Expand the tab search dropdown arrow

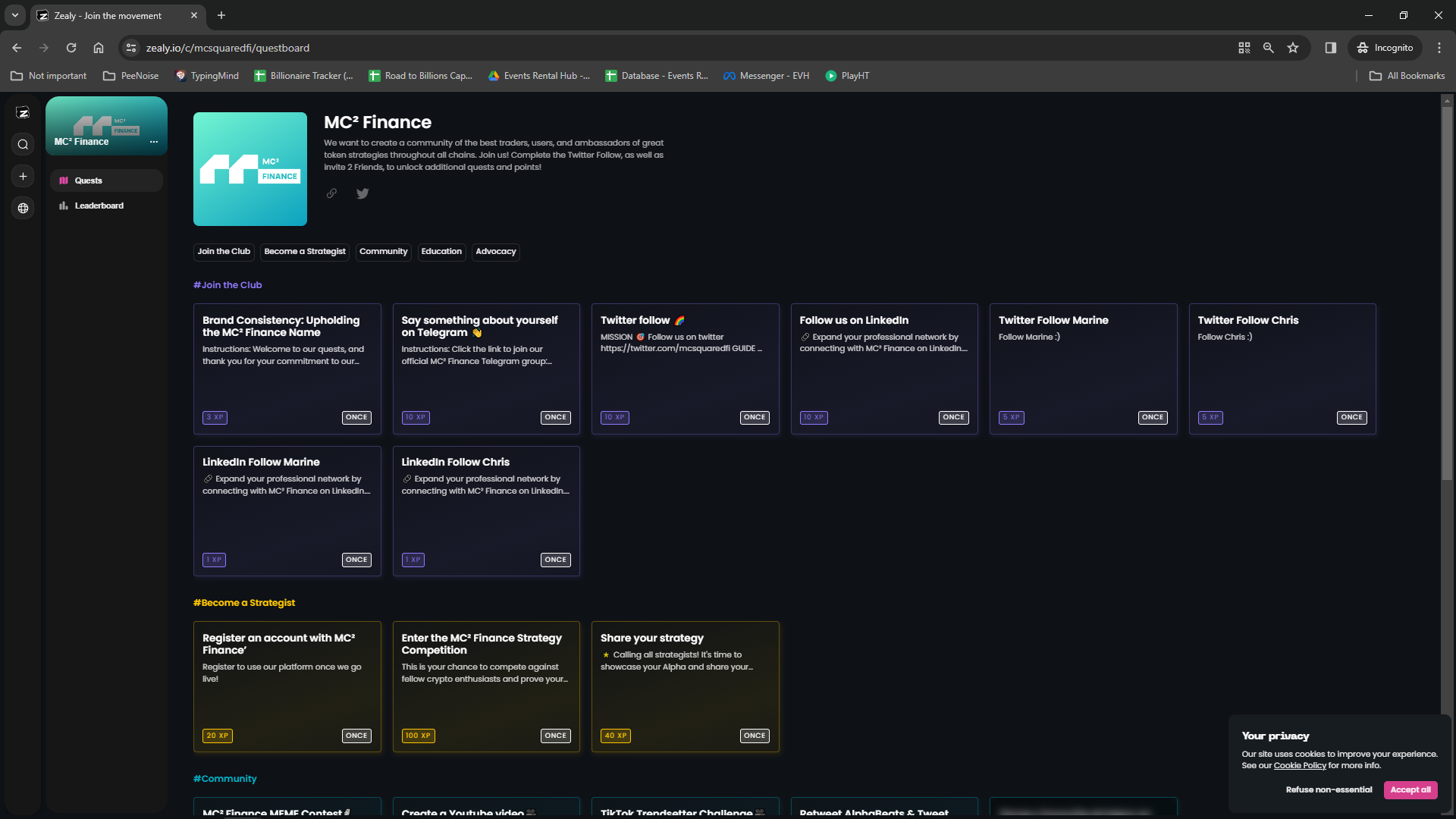15,15
